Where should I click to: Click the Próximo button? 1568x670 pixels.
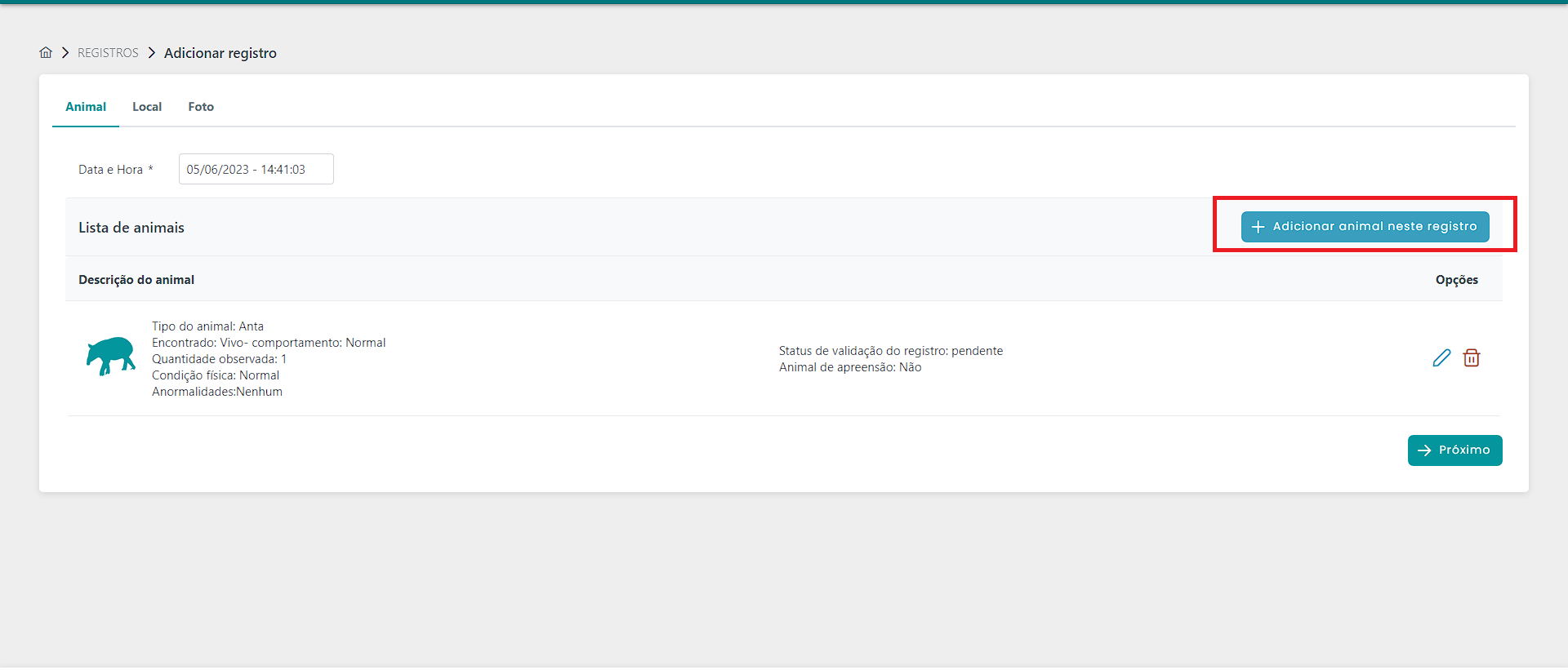[x=1454, y=450]
